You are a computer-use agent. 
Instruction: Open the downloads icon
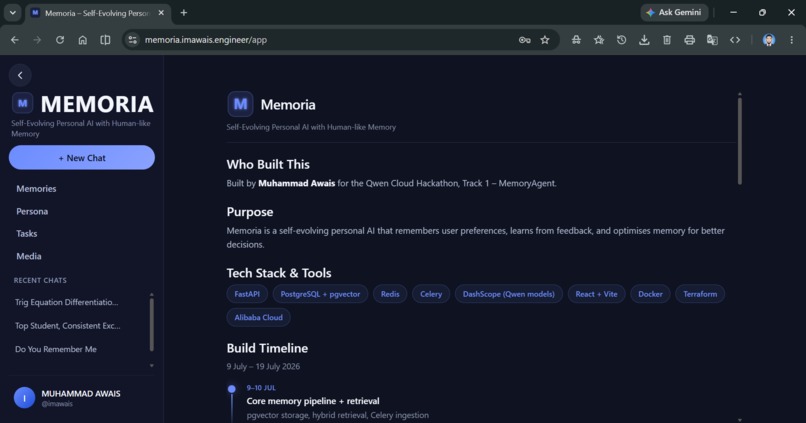tap(644, 40)
